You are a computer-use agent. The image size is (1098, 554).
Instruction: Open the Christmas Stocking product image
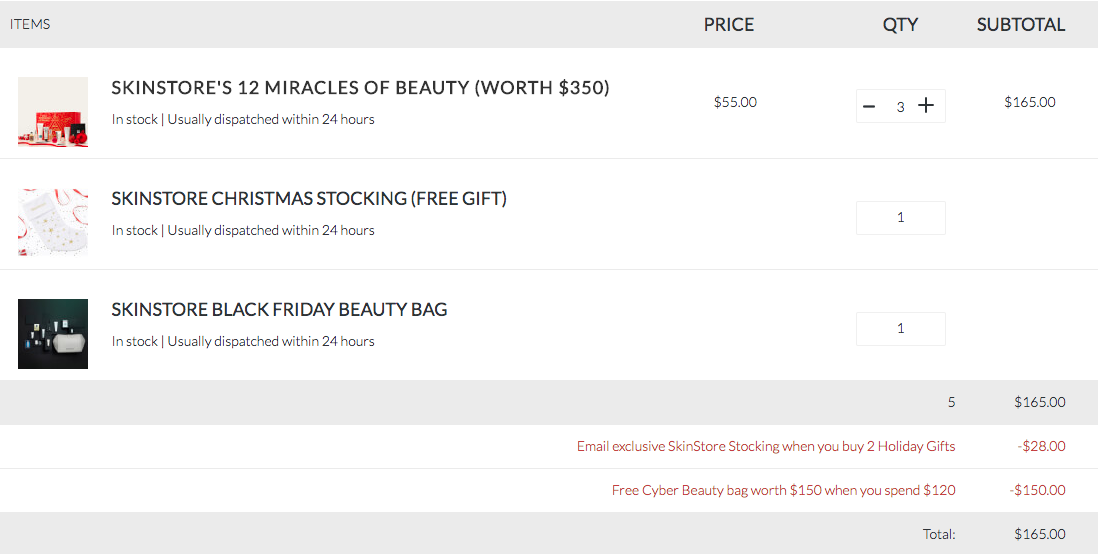(x=53, y=222)
